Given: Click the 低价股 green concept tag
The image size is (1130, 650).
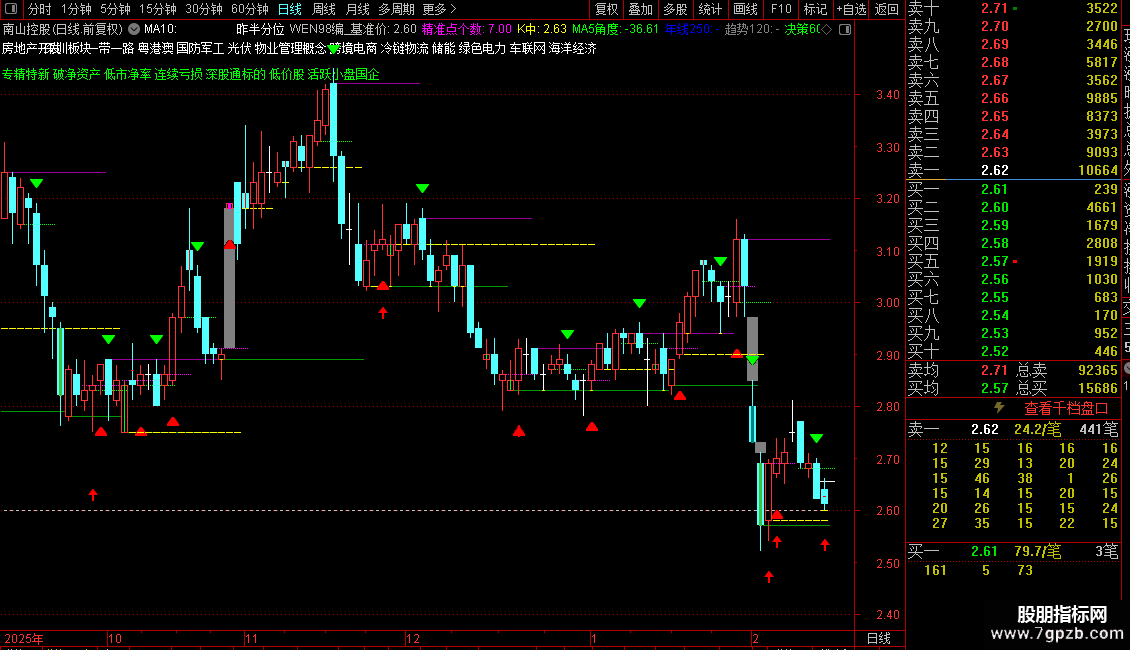Looking at the screenshot, I should point(287,74).
